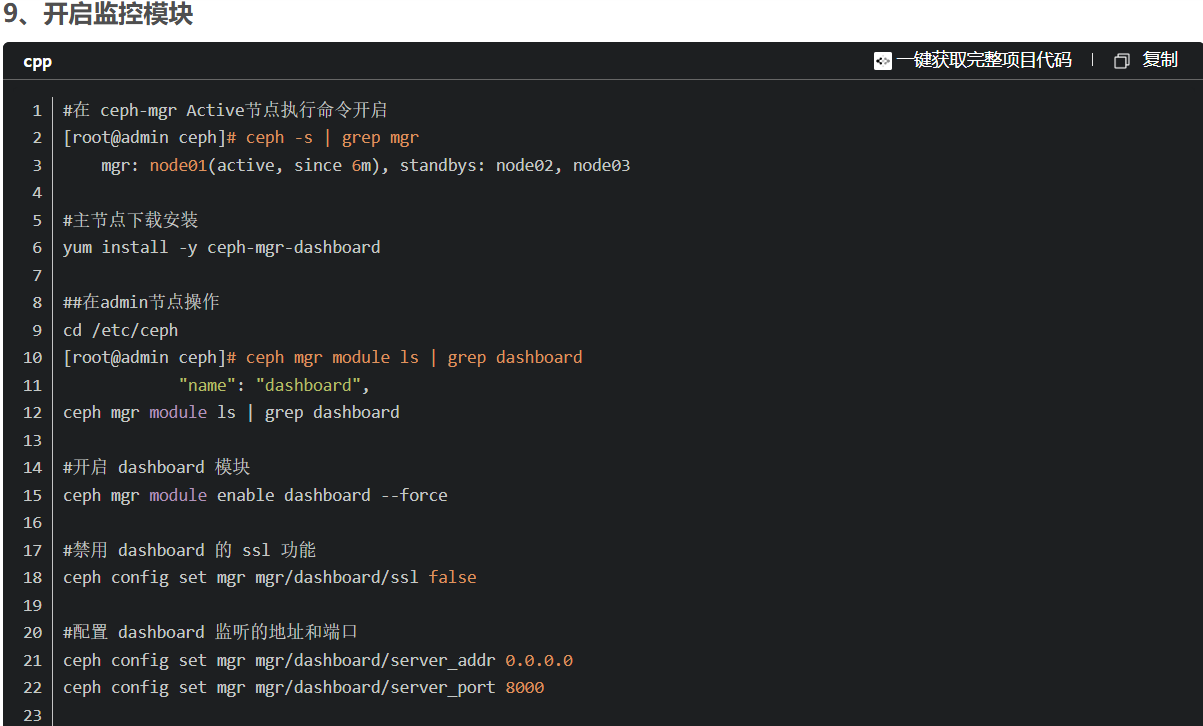The image size is (1203, 726).
Task: Click the comment #开启 dashboard 模块
Action: 157,468
